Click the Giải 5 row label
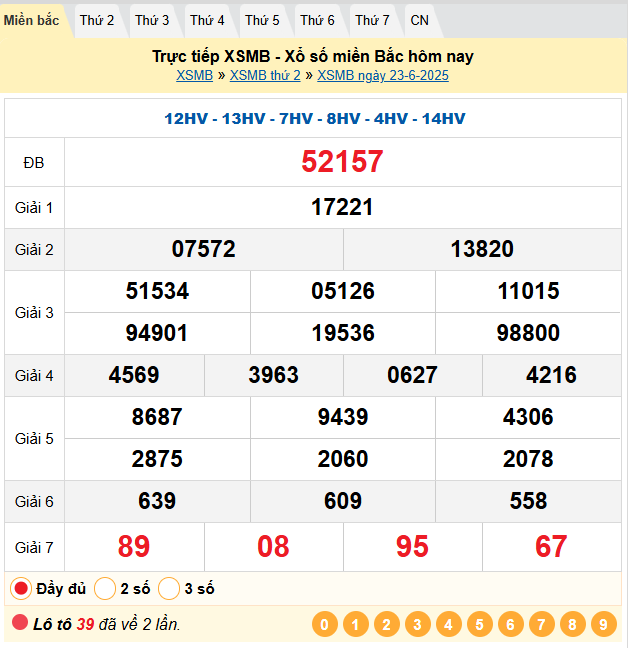The height and width of the screenshot is (648, 628). coord(34,439)
